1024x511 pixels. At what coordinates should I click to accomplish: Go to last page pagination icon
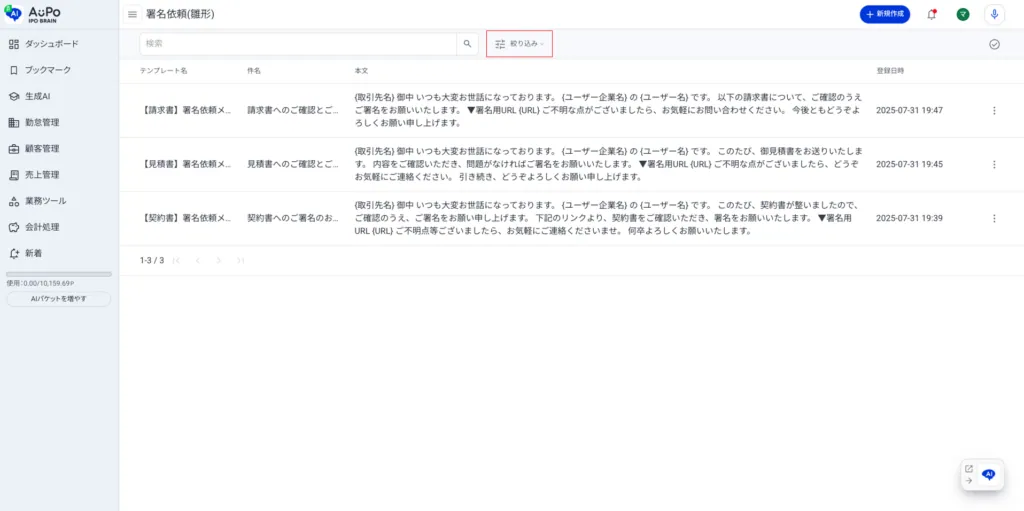click(240, 260)
